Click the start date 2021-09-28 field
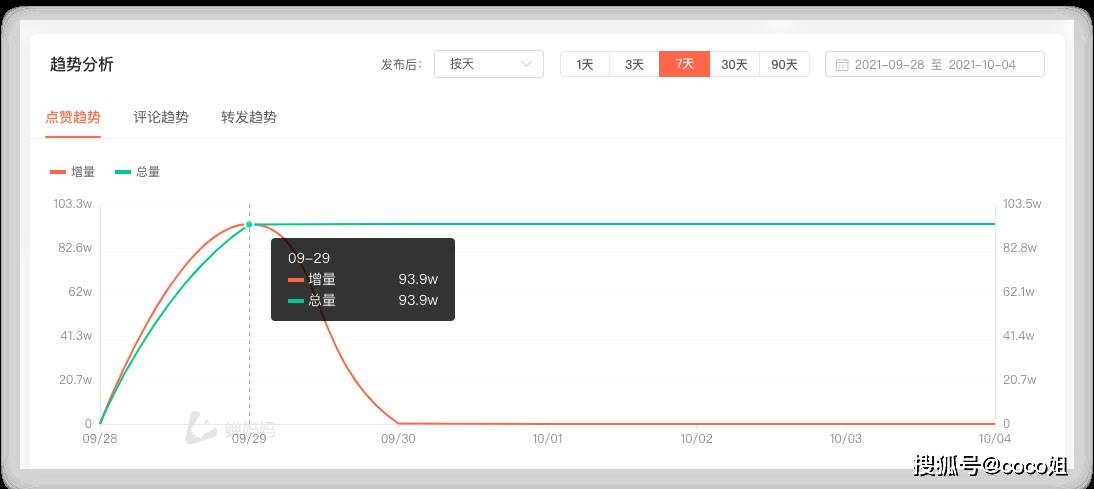The image size is (1094, 489). click(x=890, y=65)
